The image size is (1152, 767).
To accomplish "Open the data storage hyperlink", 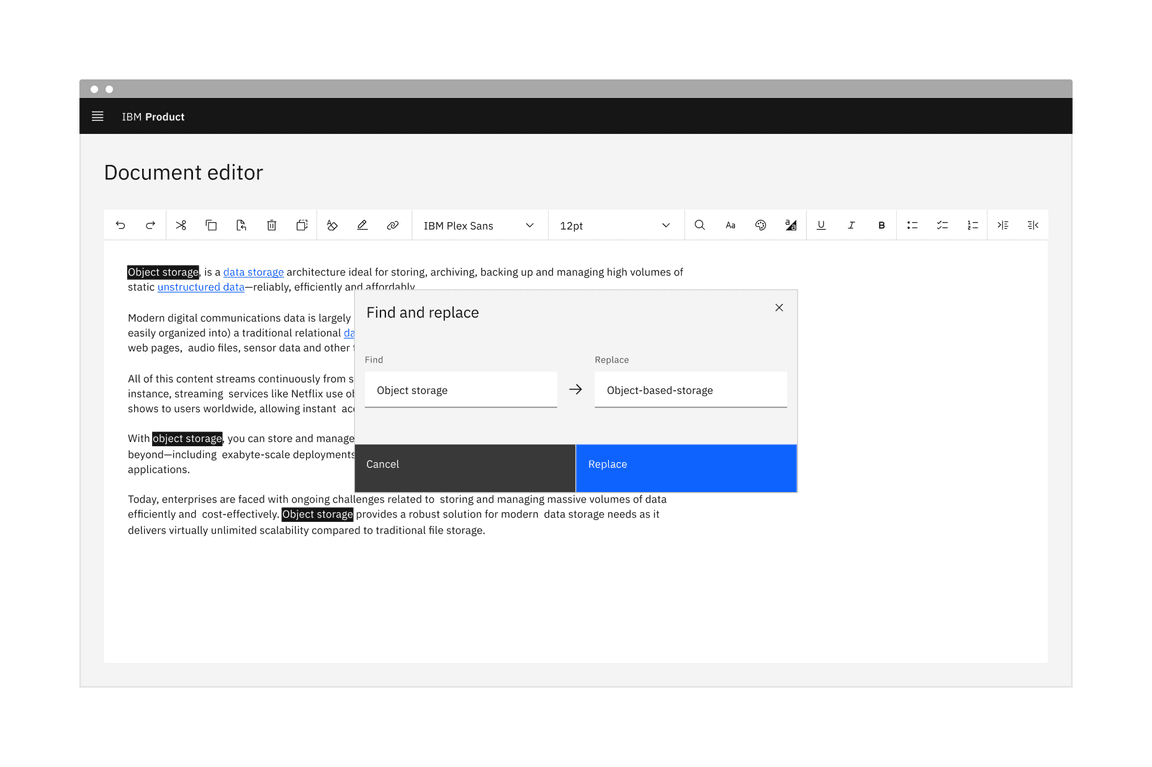I will (x=253, y=271).
